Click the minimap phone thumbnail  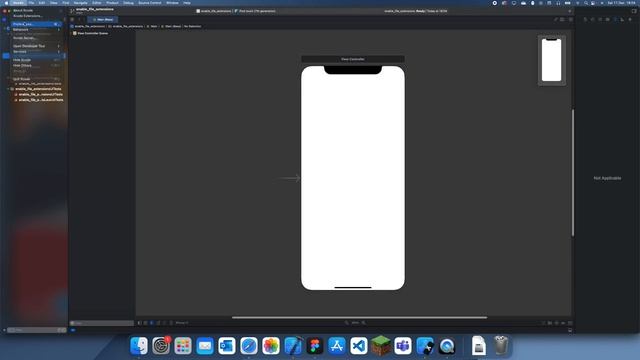tap(551, 60)
